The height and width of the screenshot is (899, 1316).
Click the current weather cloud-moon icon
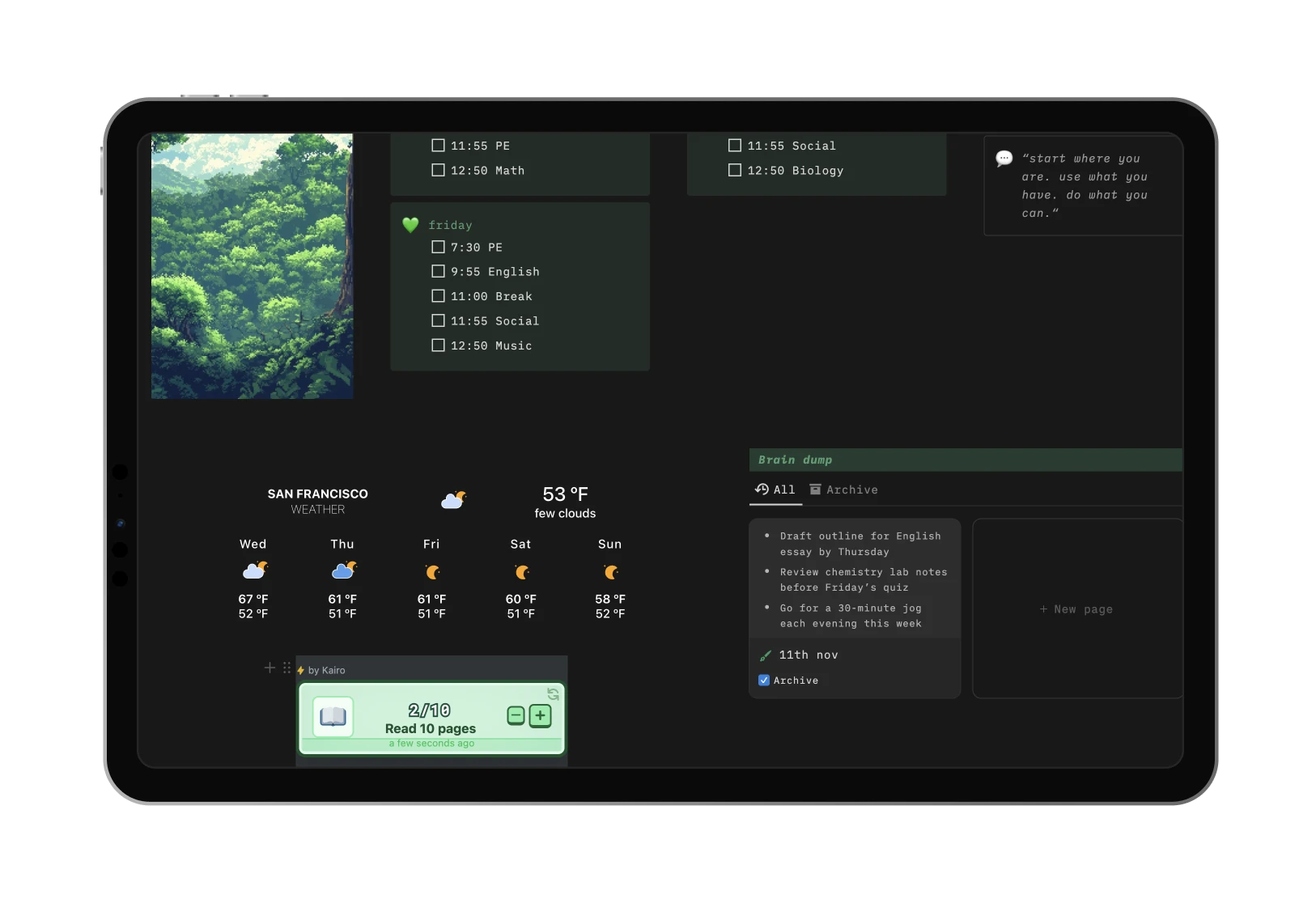(454, 500)
